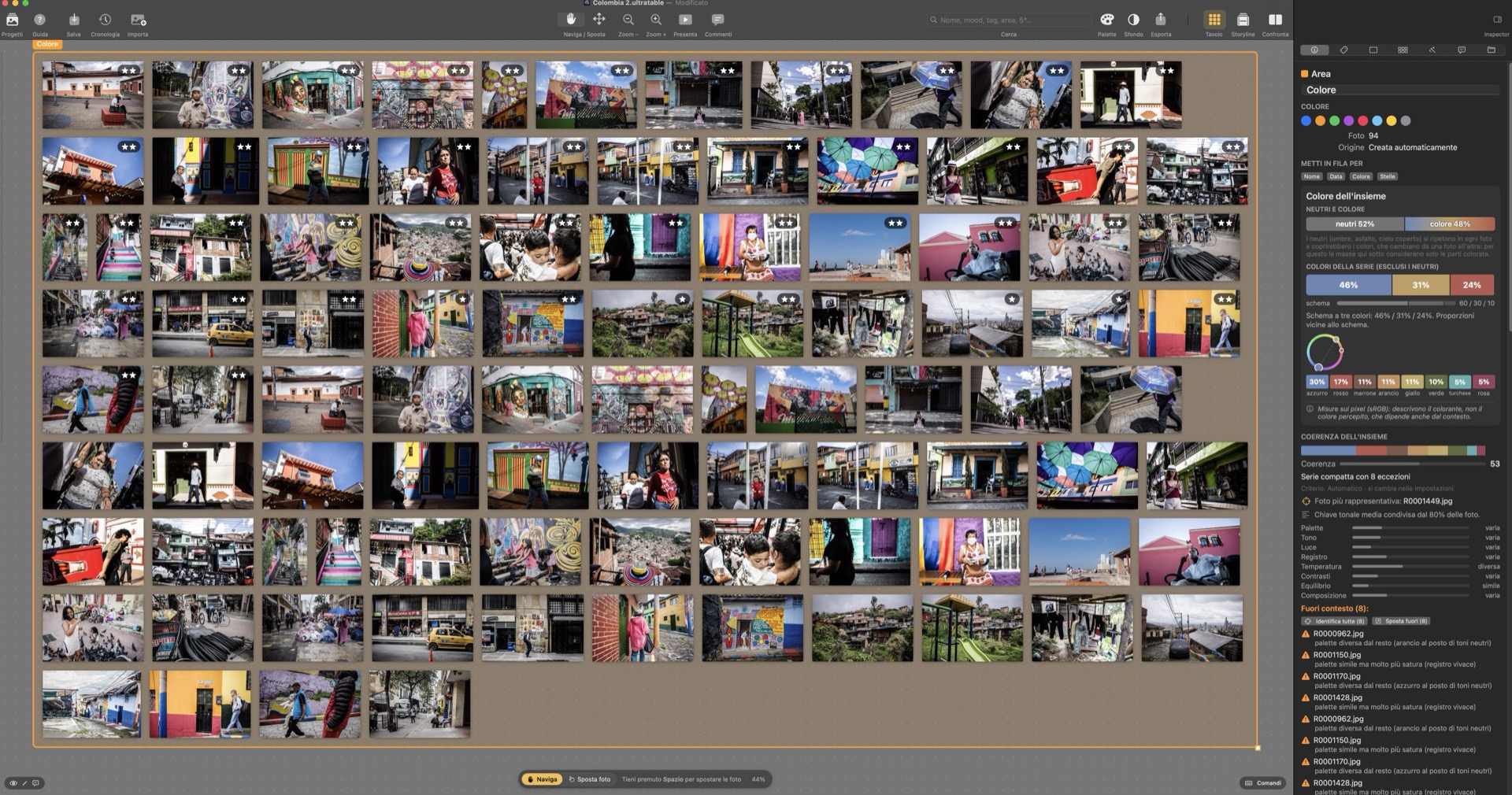Open the Commenti speech bubble

[x=717, y=20]
